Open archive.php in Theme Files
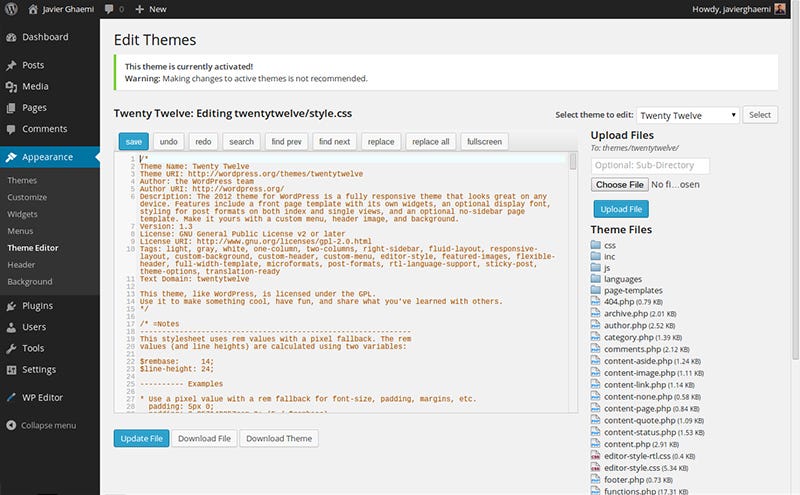Viewport: 800px width, 495px height. click(x=626, y=314)
